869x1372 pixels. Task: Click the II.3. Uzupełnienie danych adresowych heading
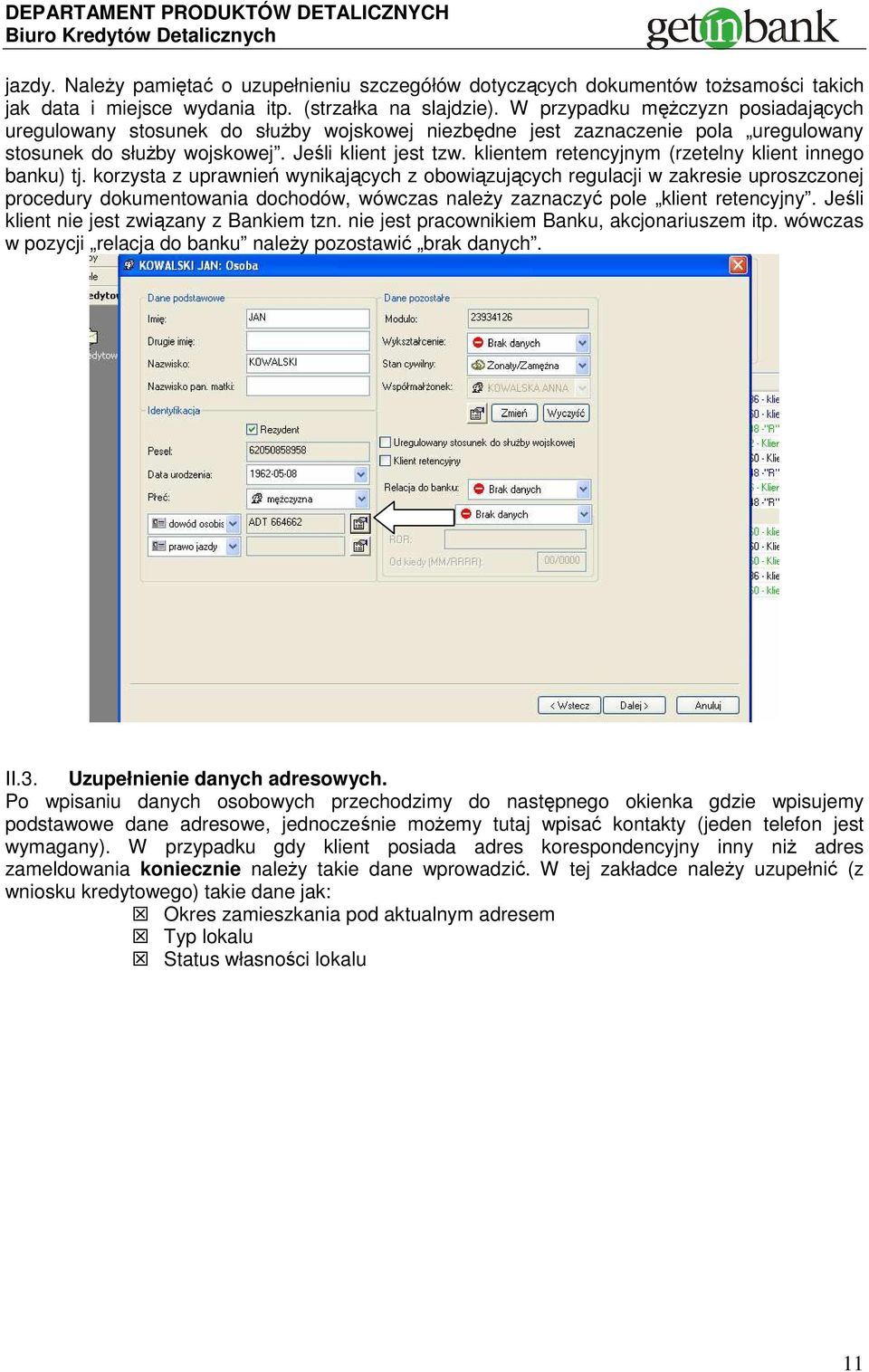point(196,778)
